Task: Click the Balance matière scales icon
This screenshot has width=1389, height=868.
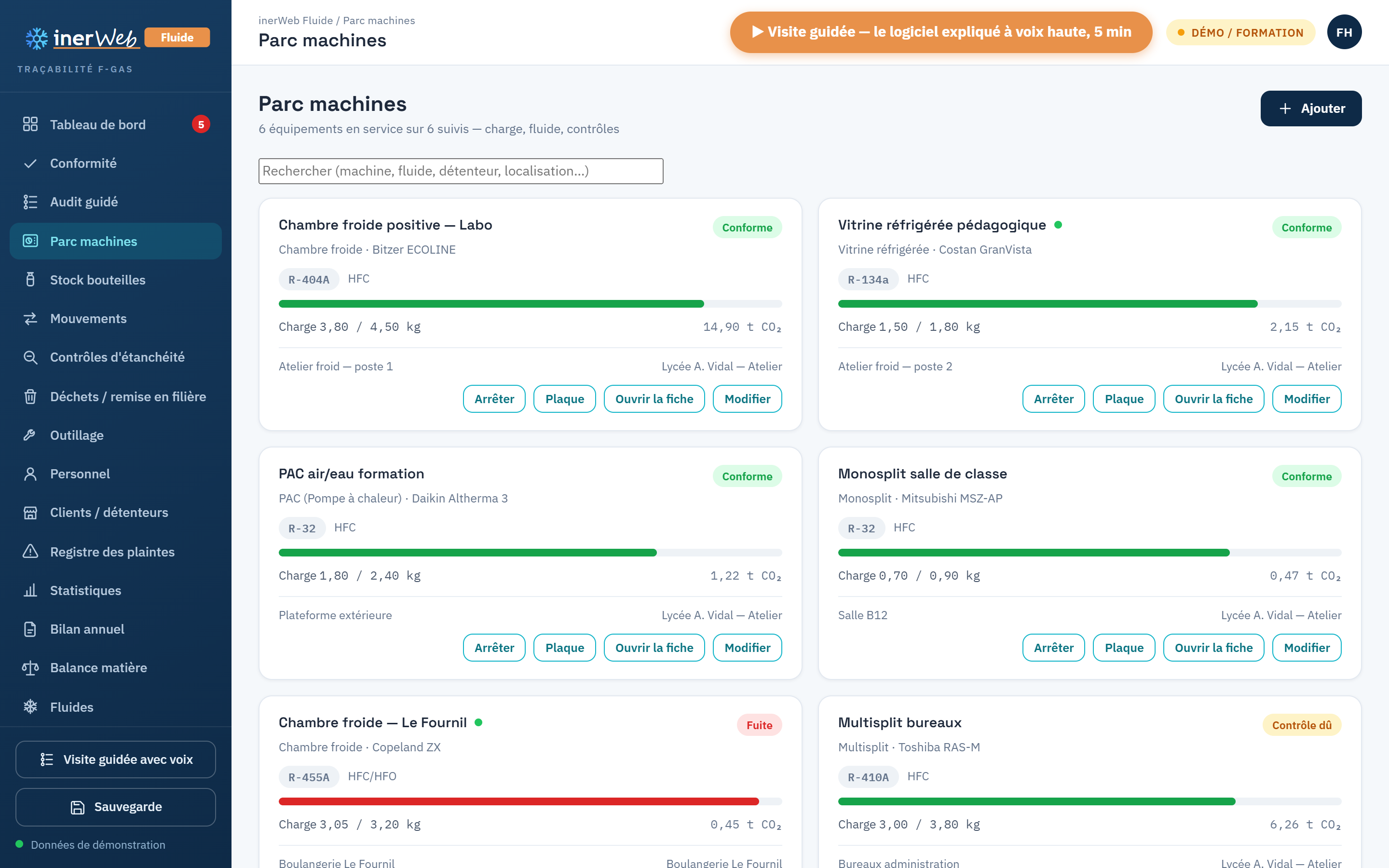Action: [x=30, y=668]
